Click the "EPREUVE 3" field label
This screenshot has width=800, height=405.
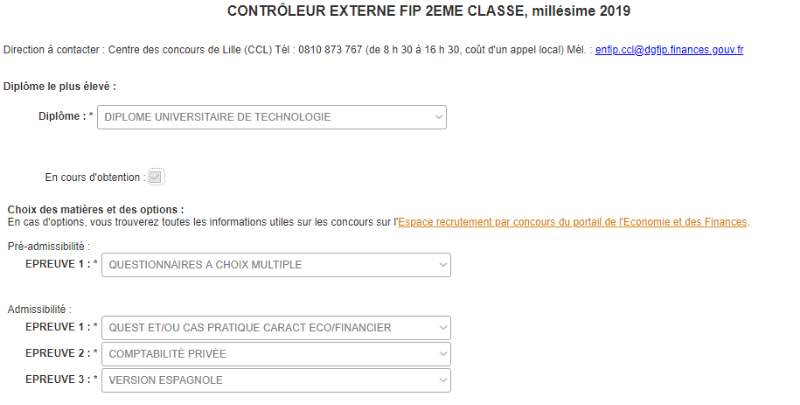(x=59, y=380)
